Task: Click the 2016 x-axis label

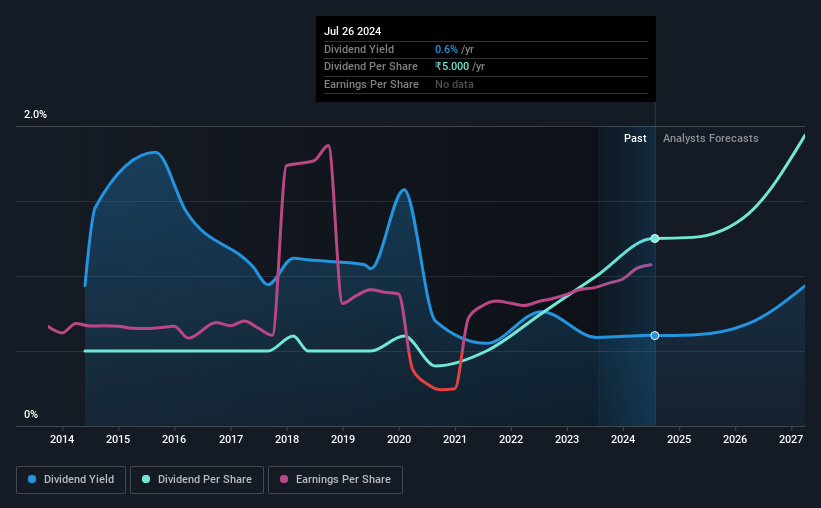Action: [x=174, y=439]
